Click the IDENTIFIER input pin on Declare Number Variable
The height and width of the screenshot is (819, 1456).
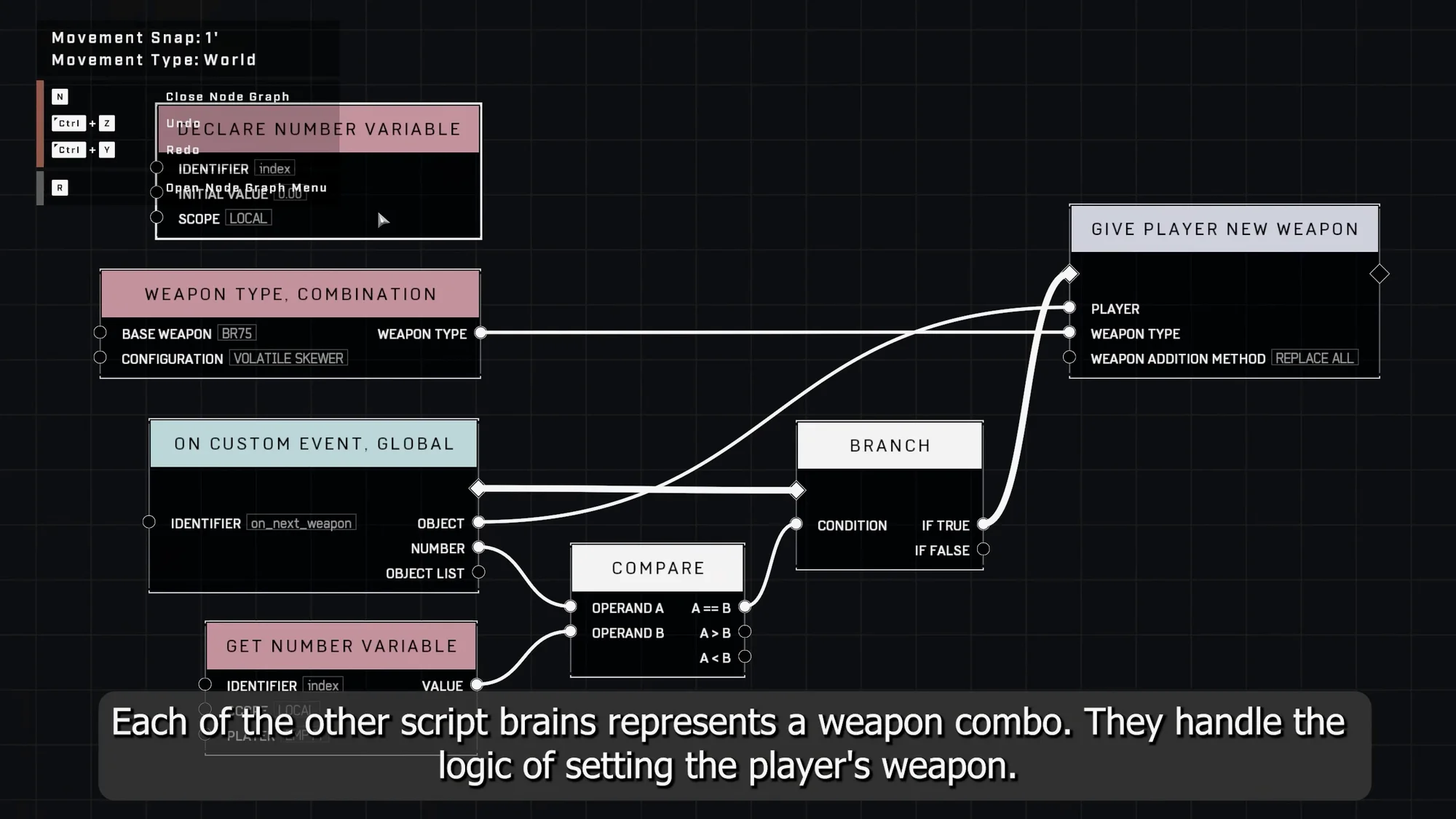point(157,167)
